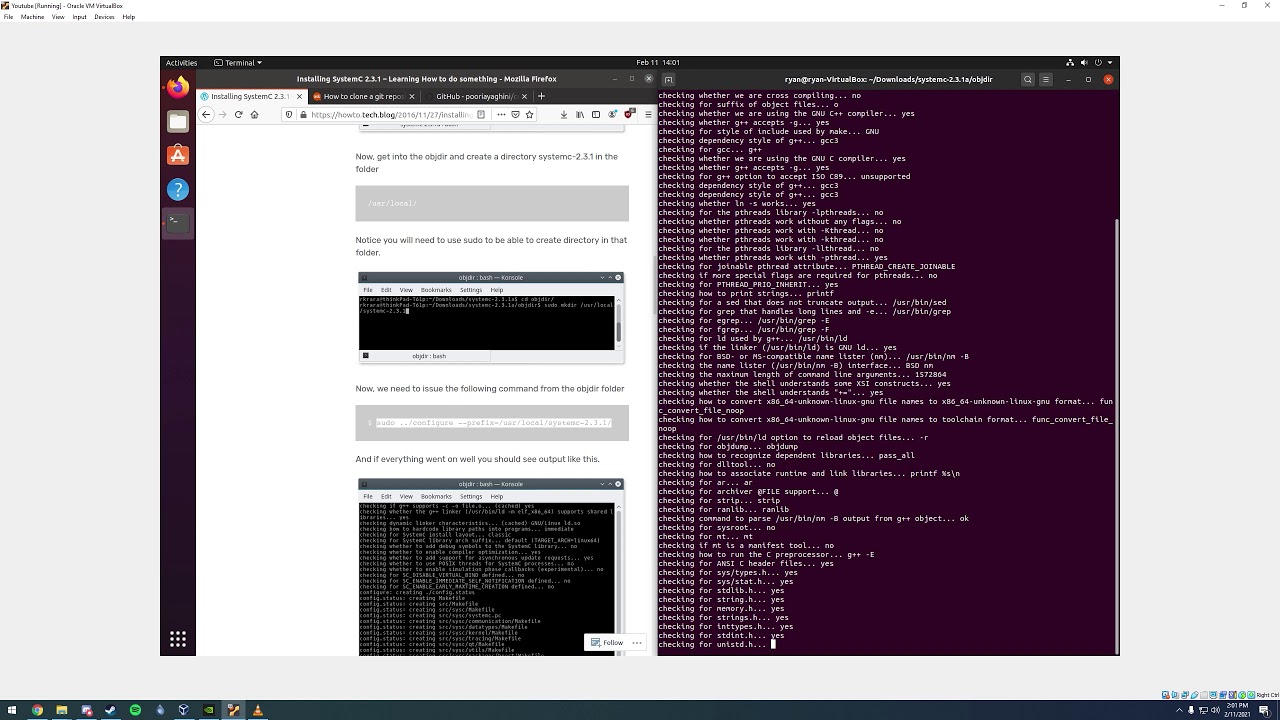Save page to Pocket in Firefox

tap(515, 114)
